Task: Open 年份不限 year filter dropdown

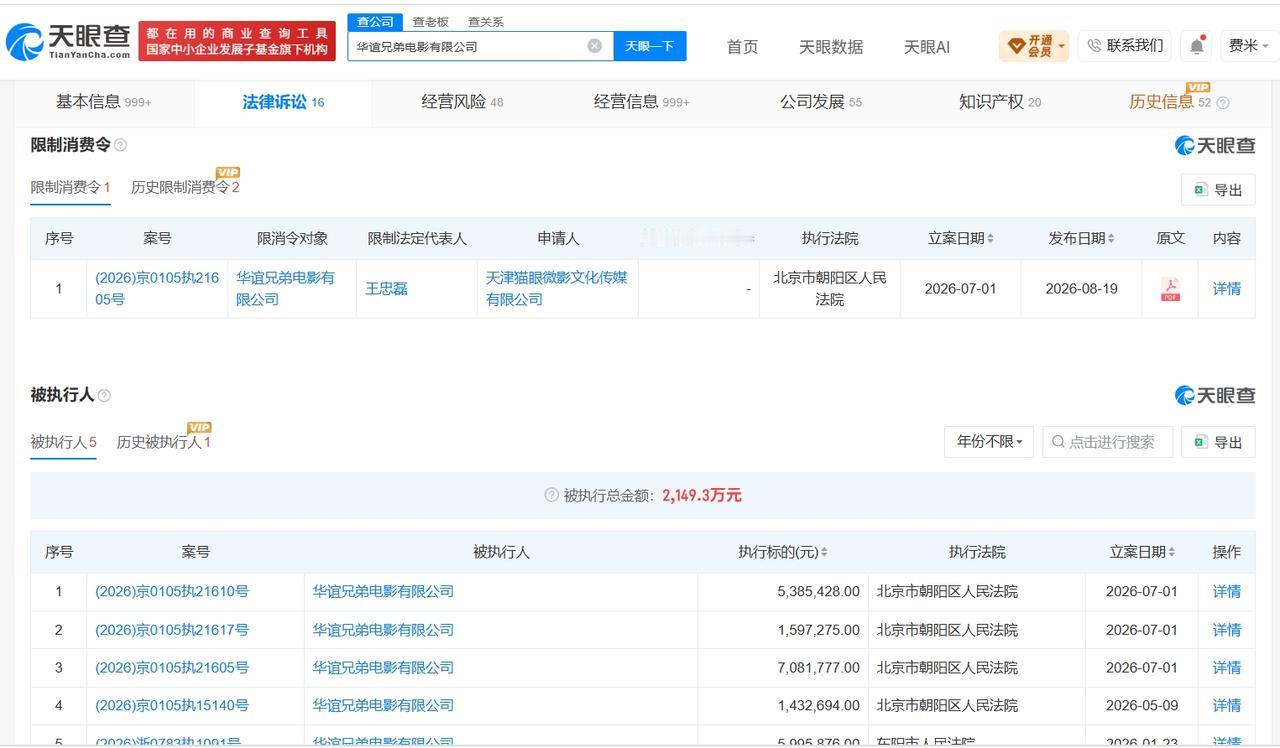Action: point(989,442)
